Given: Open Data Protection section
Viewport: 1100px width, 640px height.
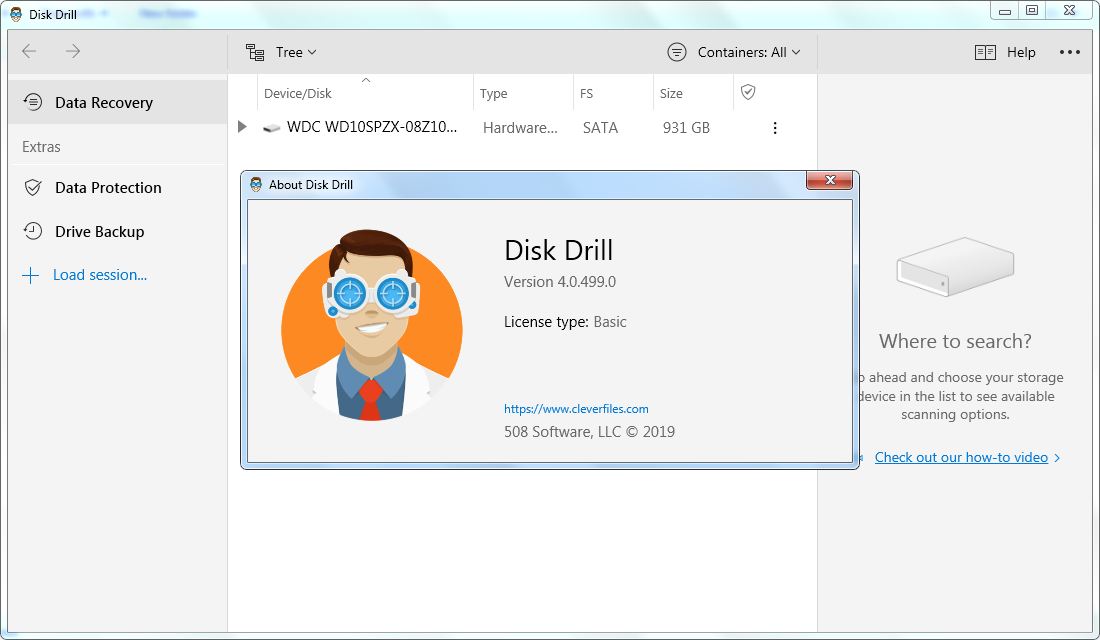Looking at the screenshot, I should coord(108,187).
